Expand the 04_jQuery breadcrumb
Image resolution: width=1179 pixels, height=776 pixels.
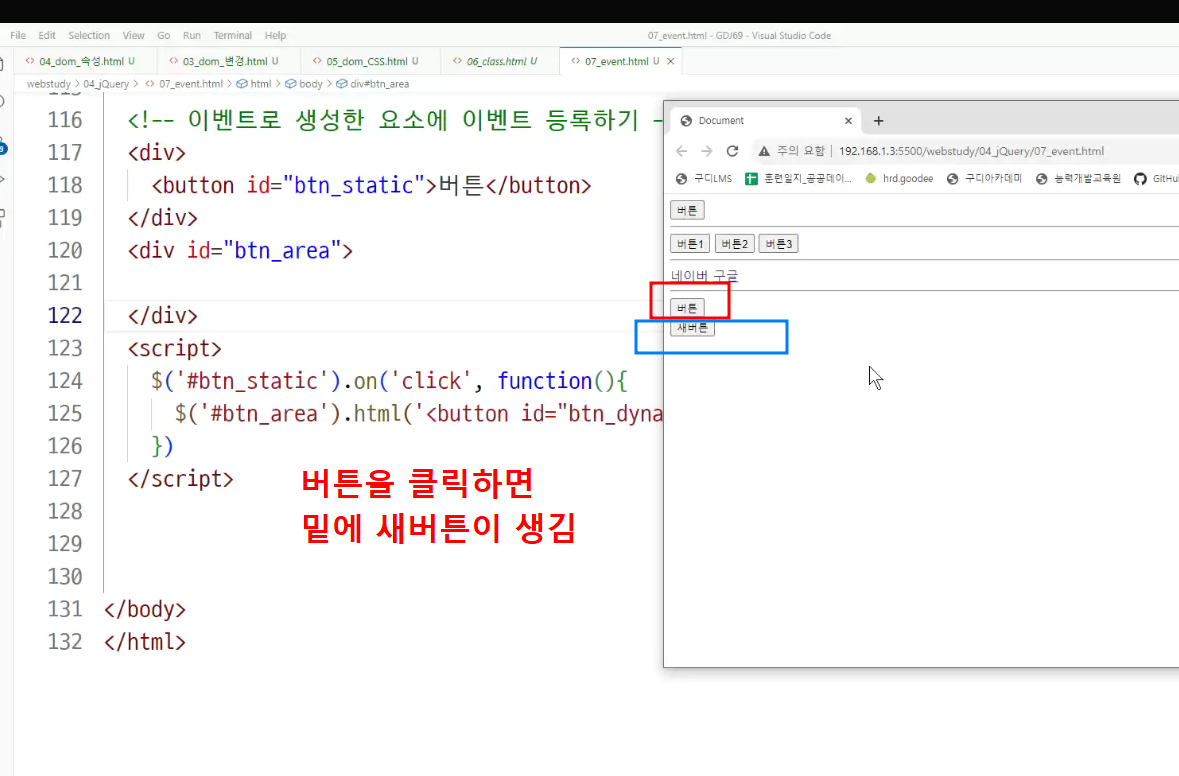(106, 83)
